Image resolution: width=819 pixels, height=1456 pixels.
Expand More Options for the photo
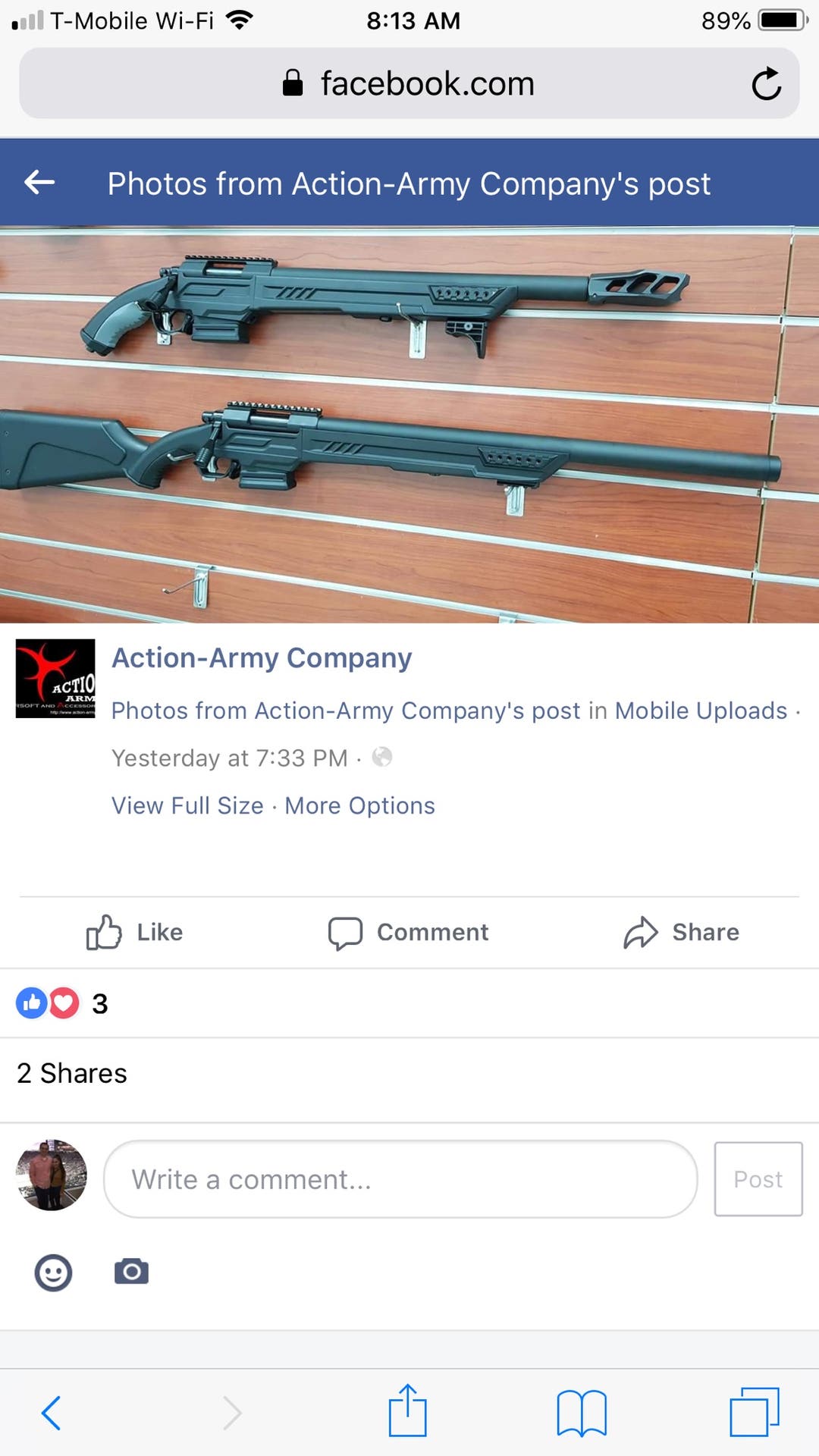[359, 805]
